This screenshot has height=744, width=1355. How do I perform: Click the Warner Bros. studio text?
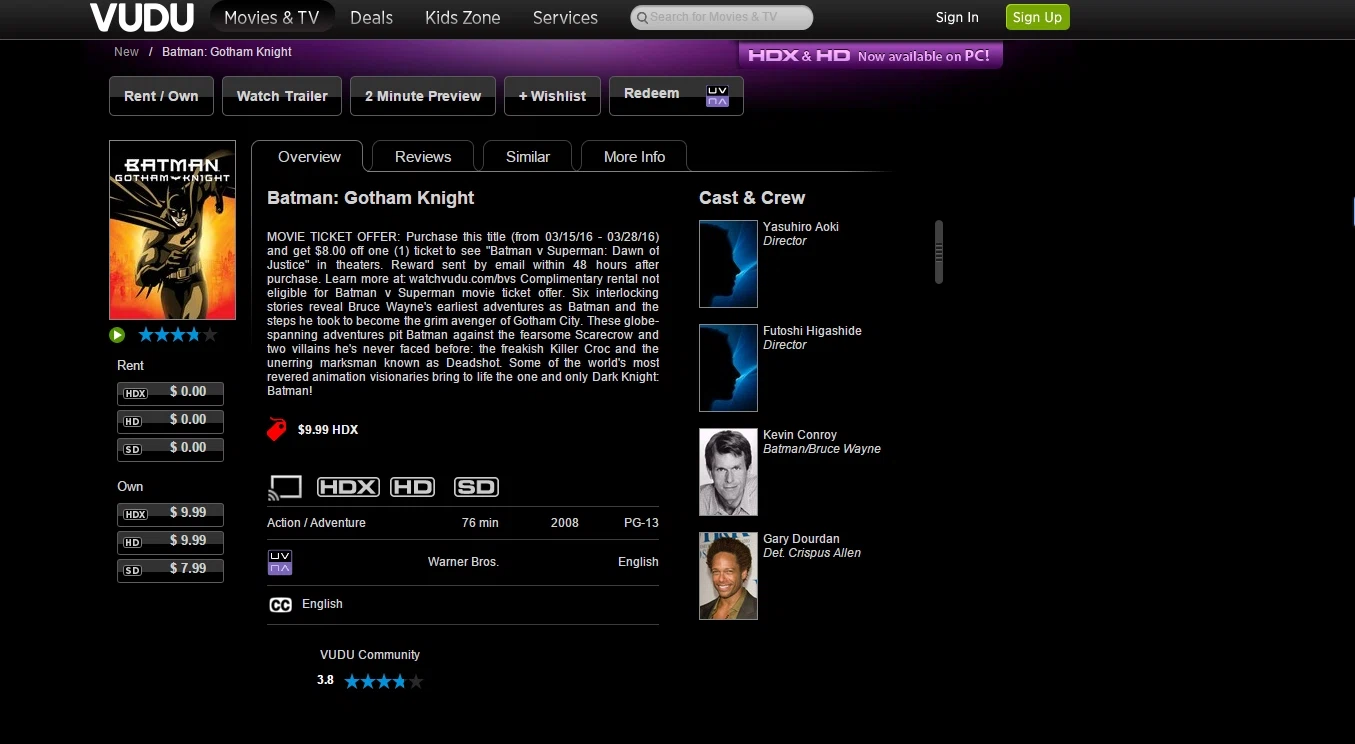463,562
